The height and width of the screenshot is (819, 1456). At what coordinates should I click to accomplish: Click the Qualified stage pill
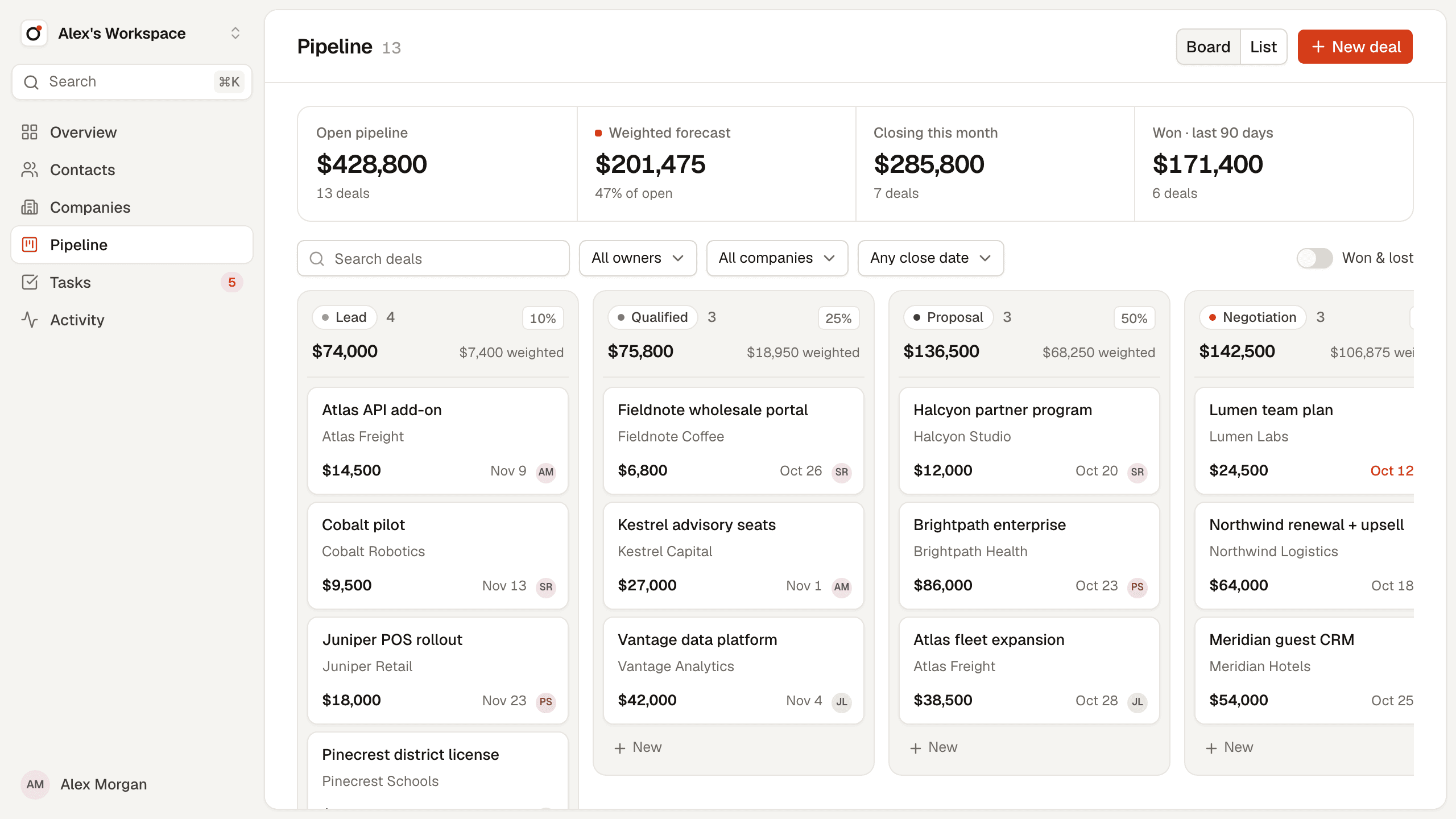(x=653, y=317)
